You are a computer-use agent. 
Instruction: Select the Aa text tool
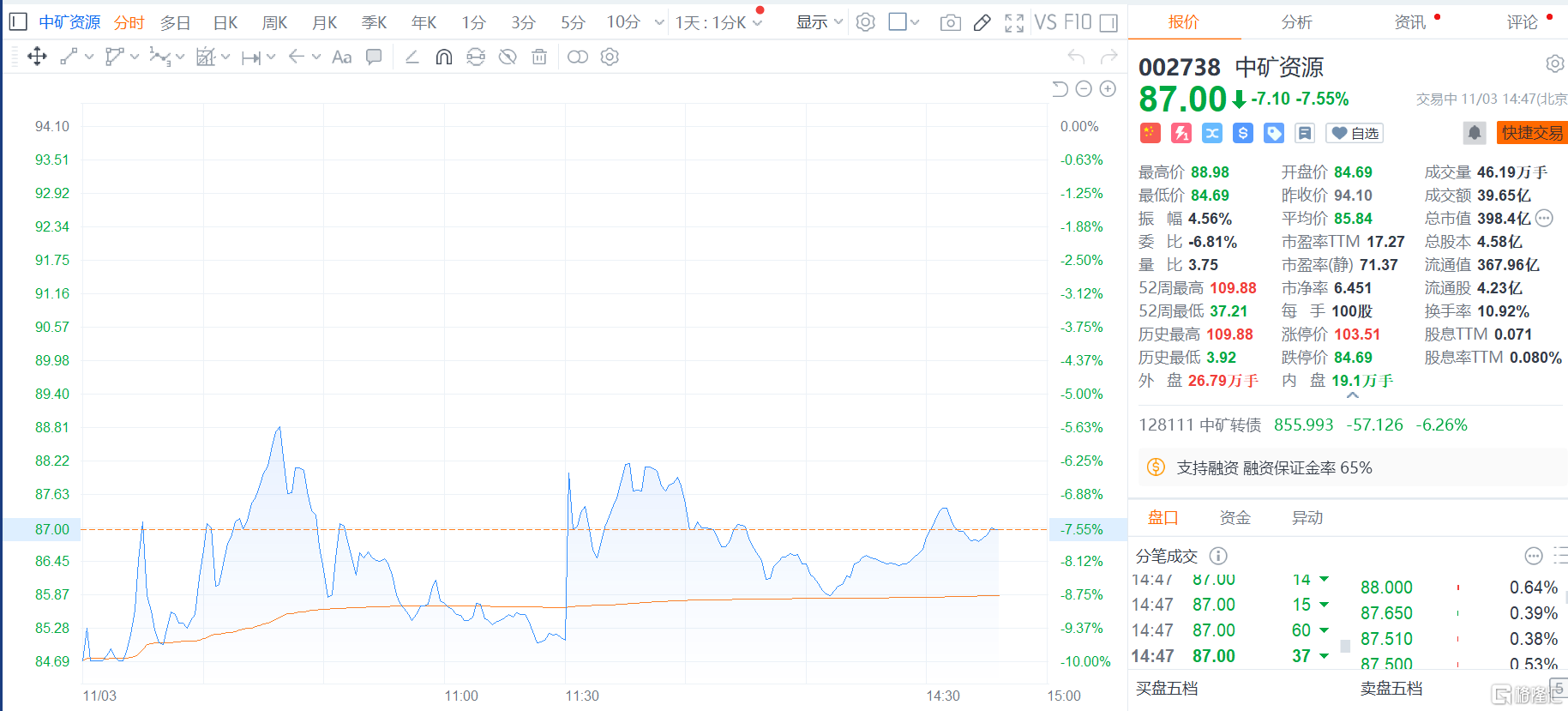pyautogui.click(x=342, y=57)
